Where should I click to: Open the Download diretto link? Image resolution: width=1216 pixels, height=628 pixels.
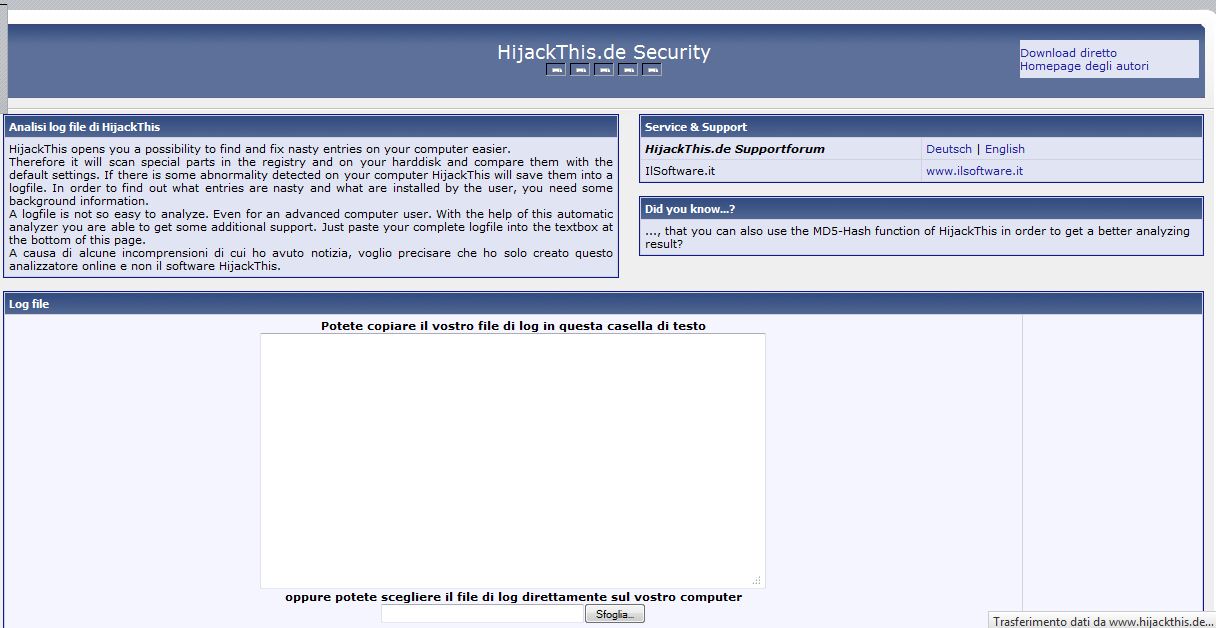click(1068, 53)
